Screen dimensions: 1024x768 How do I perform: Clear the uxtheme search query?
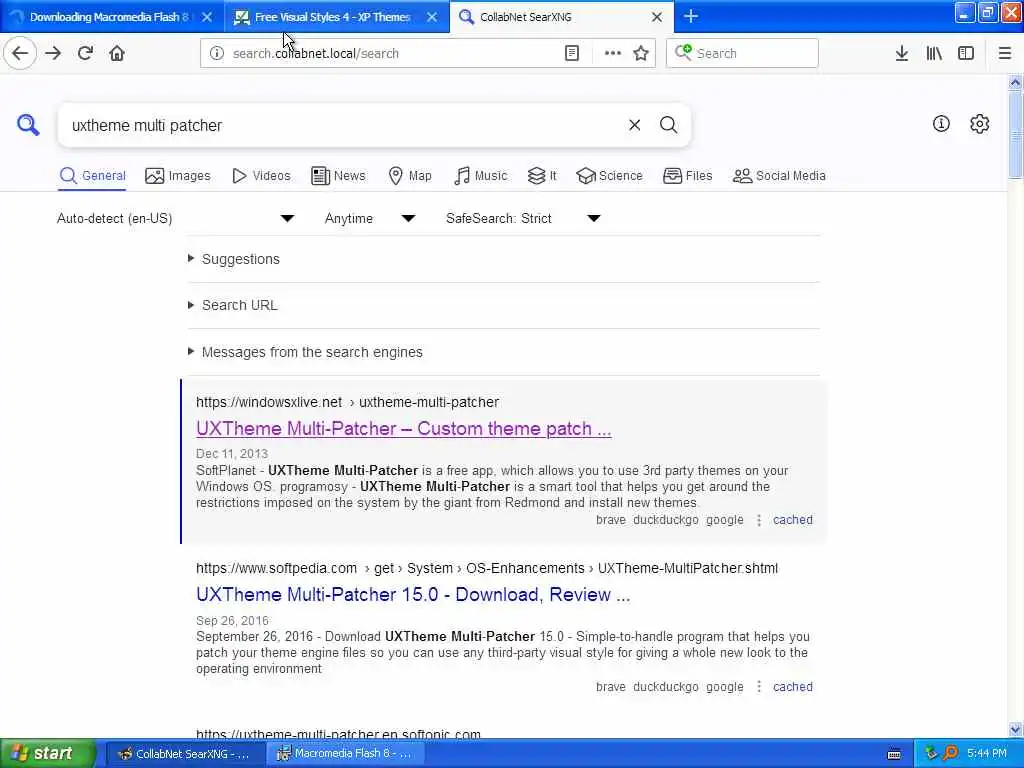[x=634, y=125]
